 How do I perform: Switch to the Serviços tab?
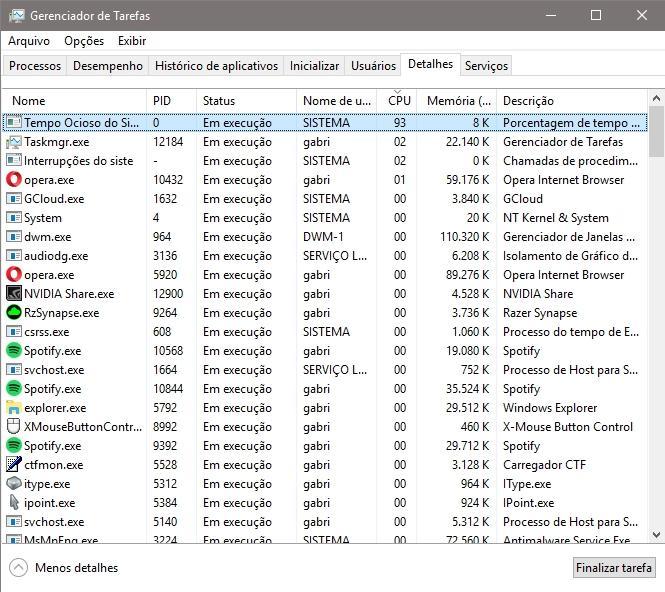tap(486, 66)
